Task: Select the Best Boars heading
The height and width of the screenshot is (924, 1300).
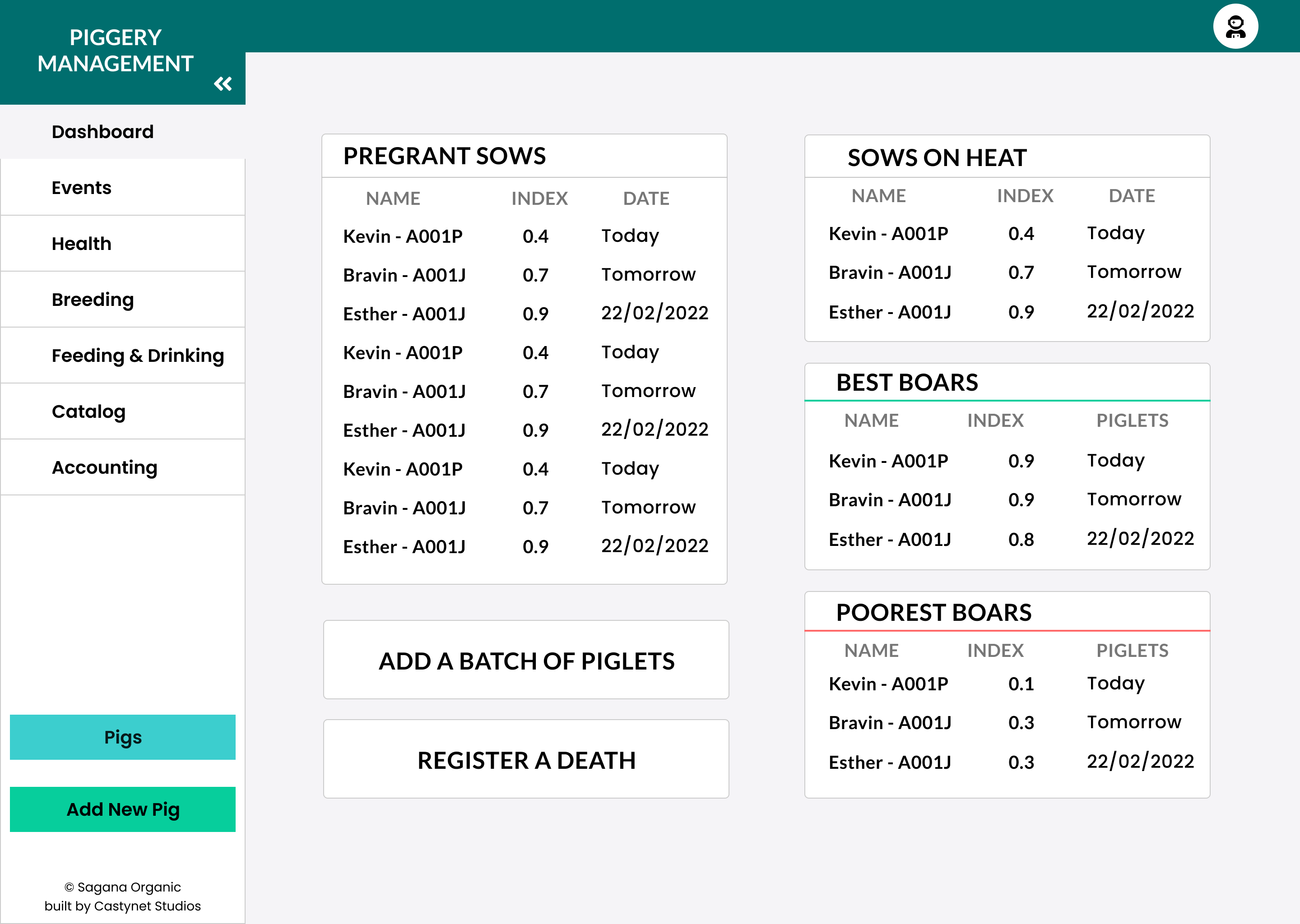Action: point(907,382)
